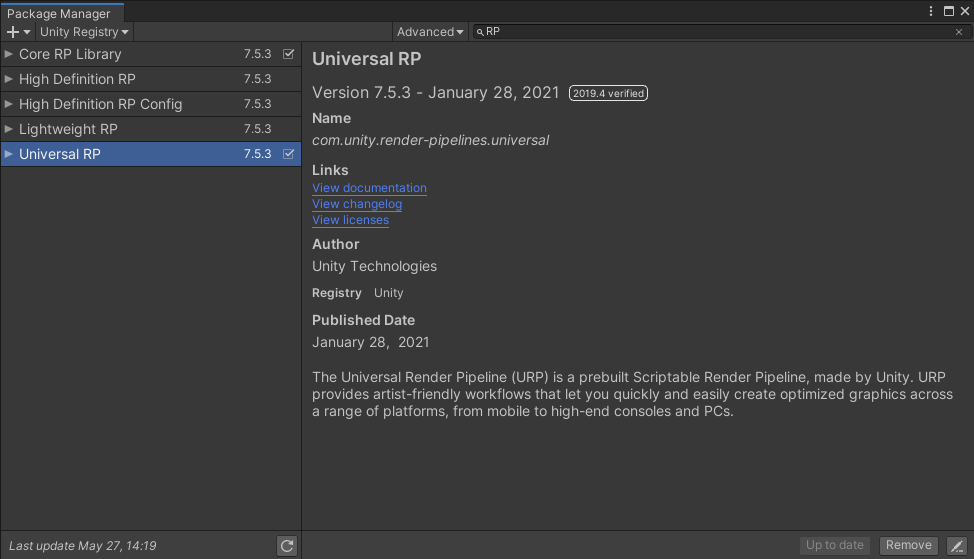Select Lightweight RP package
Image resolution: width=974 pixels, height=559 pixels.
pos(151,129)
